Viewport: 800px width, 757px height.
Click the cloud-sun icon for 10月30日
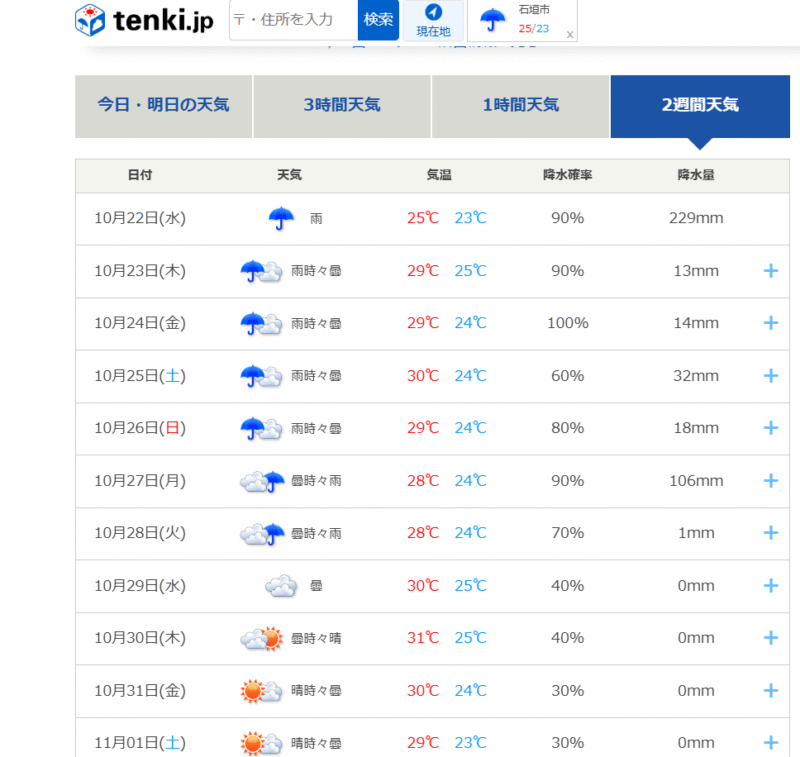click(261, 638)
